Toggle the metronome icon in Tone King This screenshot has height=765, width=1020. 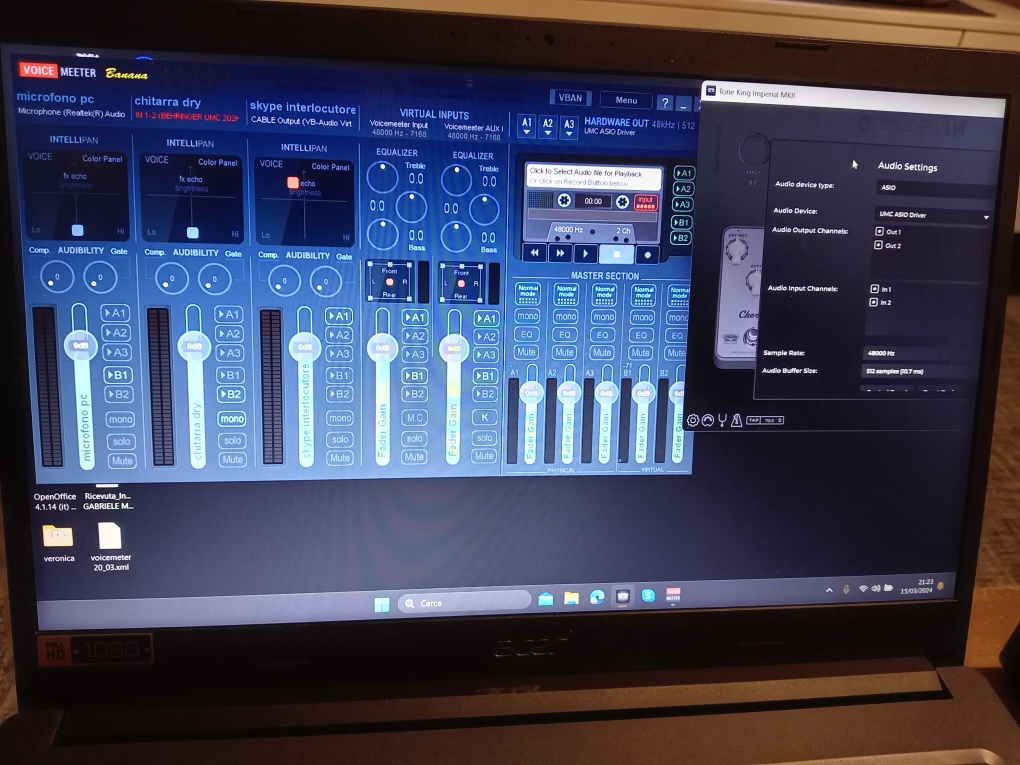[x=736, y=420]
